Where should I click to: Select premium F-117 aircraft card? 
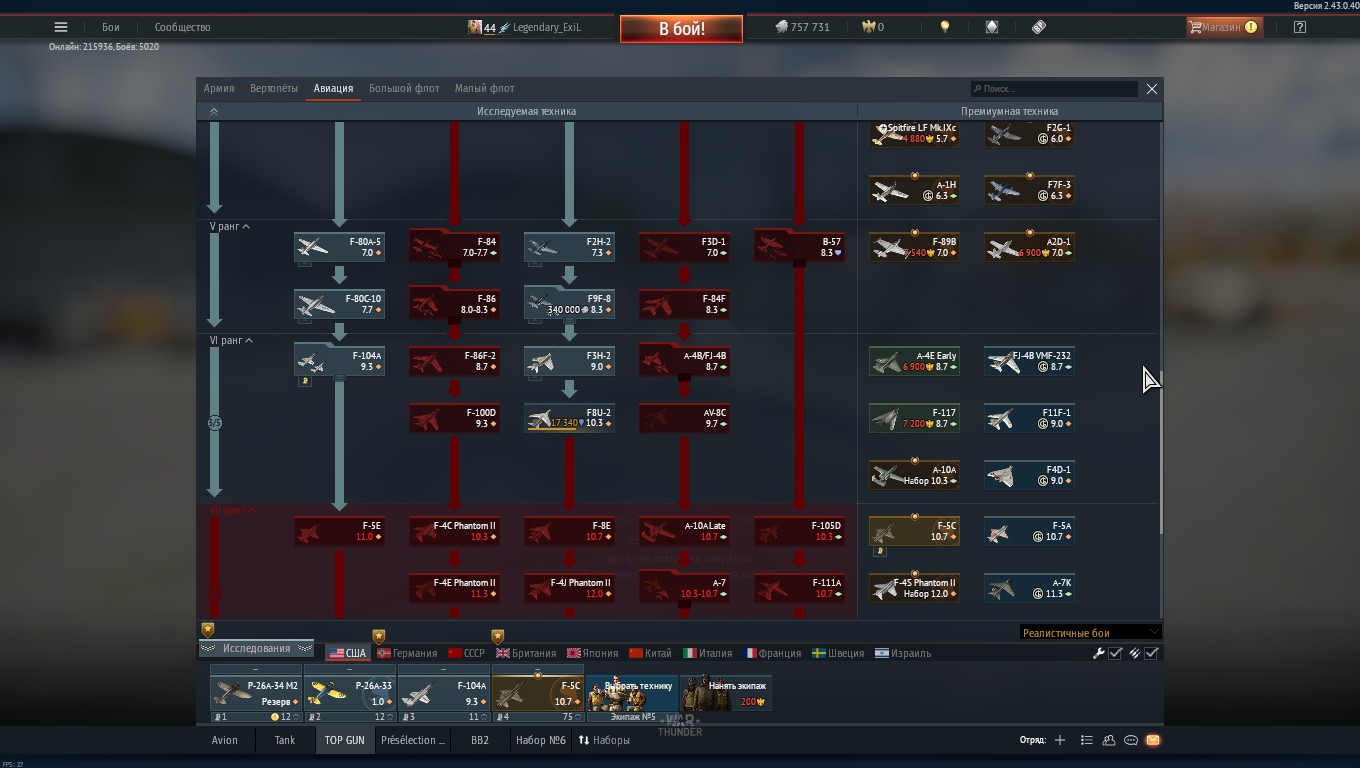tap(914, 418)
